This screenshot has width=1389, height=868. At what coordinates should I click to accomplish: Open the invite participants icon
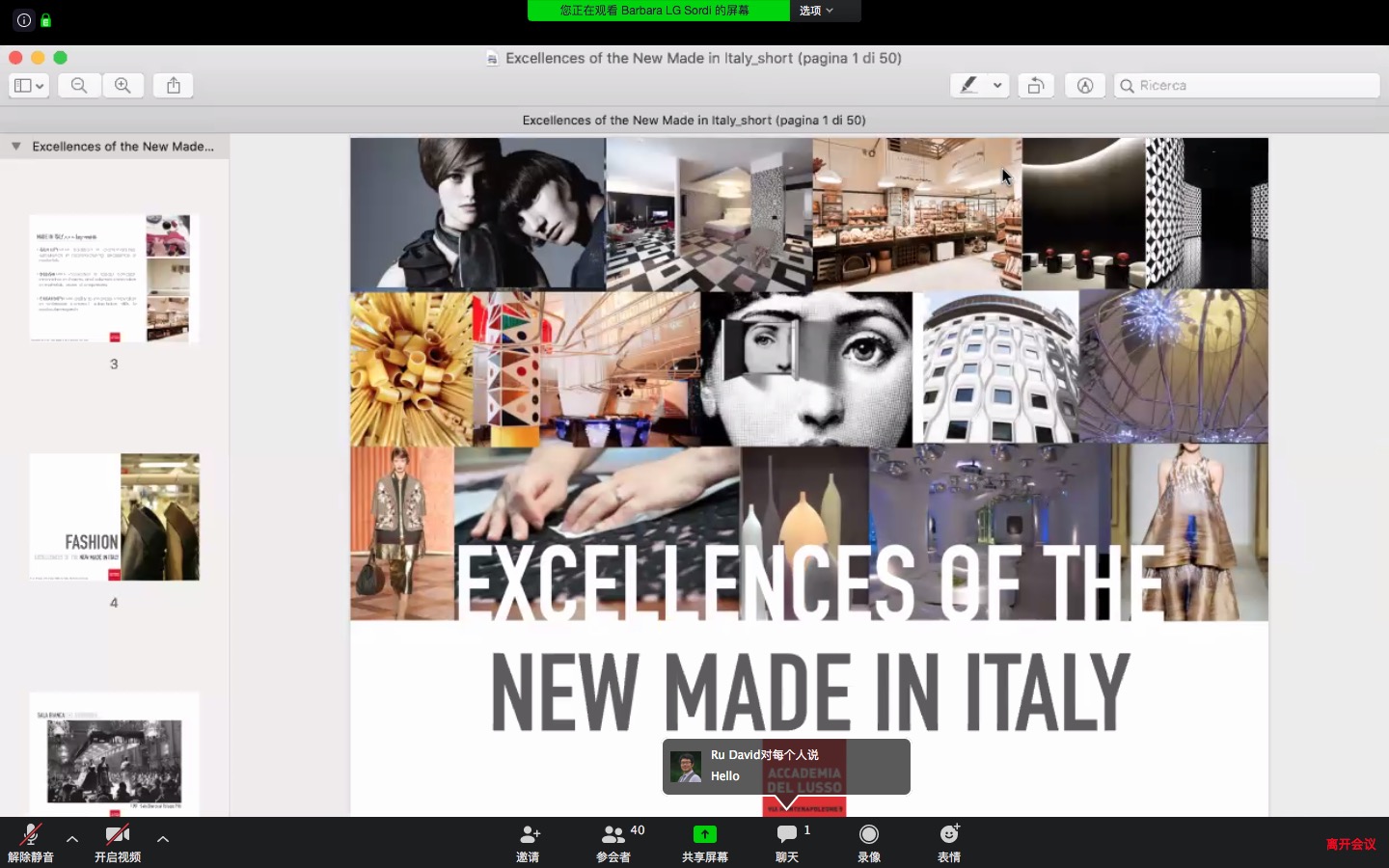pos(528,841)
